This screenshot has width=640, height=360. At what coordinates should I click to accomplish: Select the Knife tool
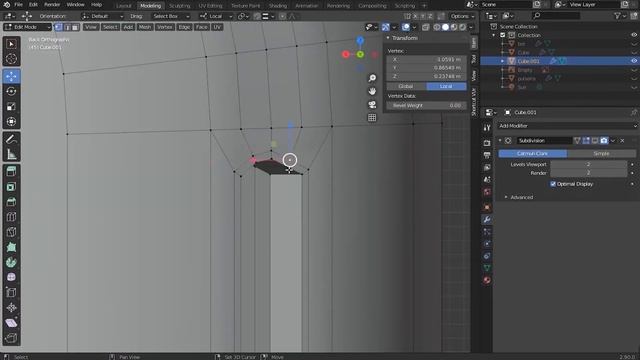pyautogui.click(x=11, y=232)
